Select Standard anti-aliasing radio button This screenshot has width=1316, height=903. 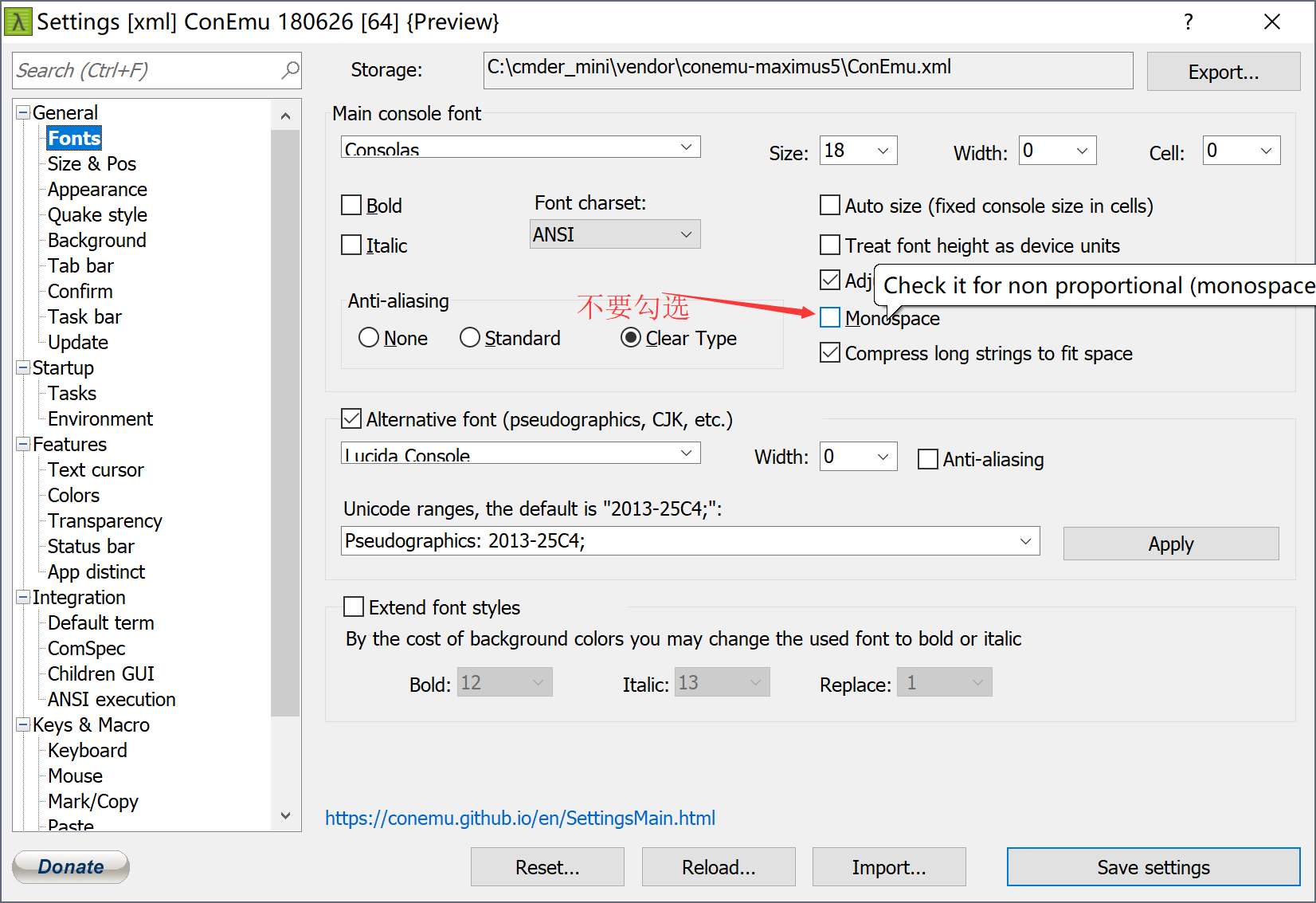coord(470,338)
